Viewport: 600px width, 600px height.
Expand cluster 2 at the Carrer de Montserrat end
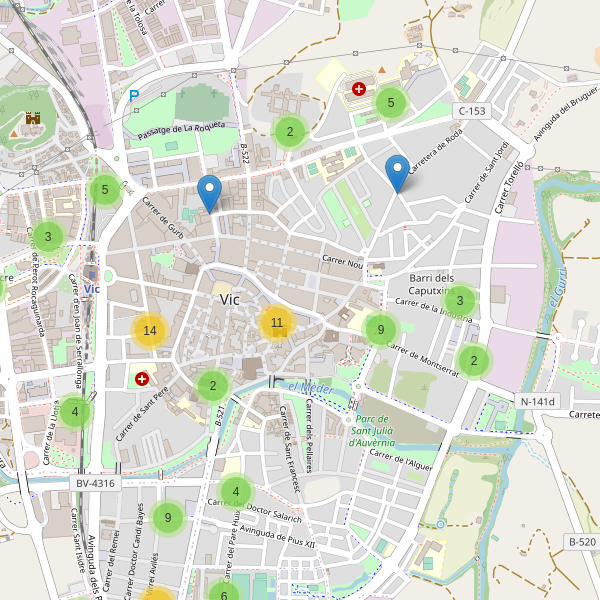[474, 360]
